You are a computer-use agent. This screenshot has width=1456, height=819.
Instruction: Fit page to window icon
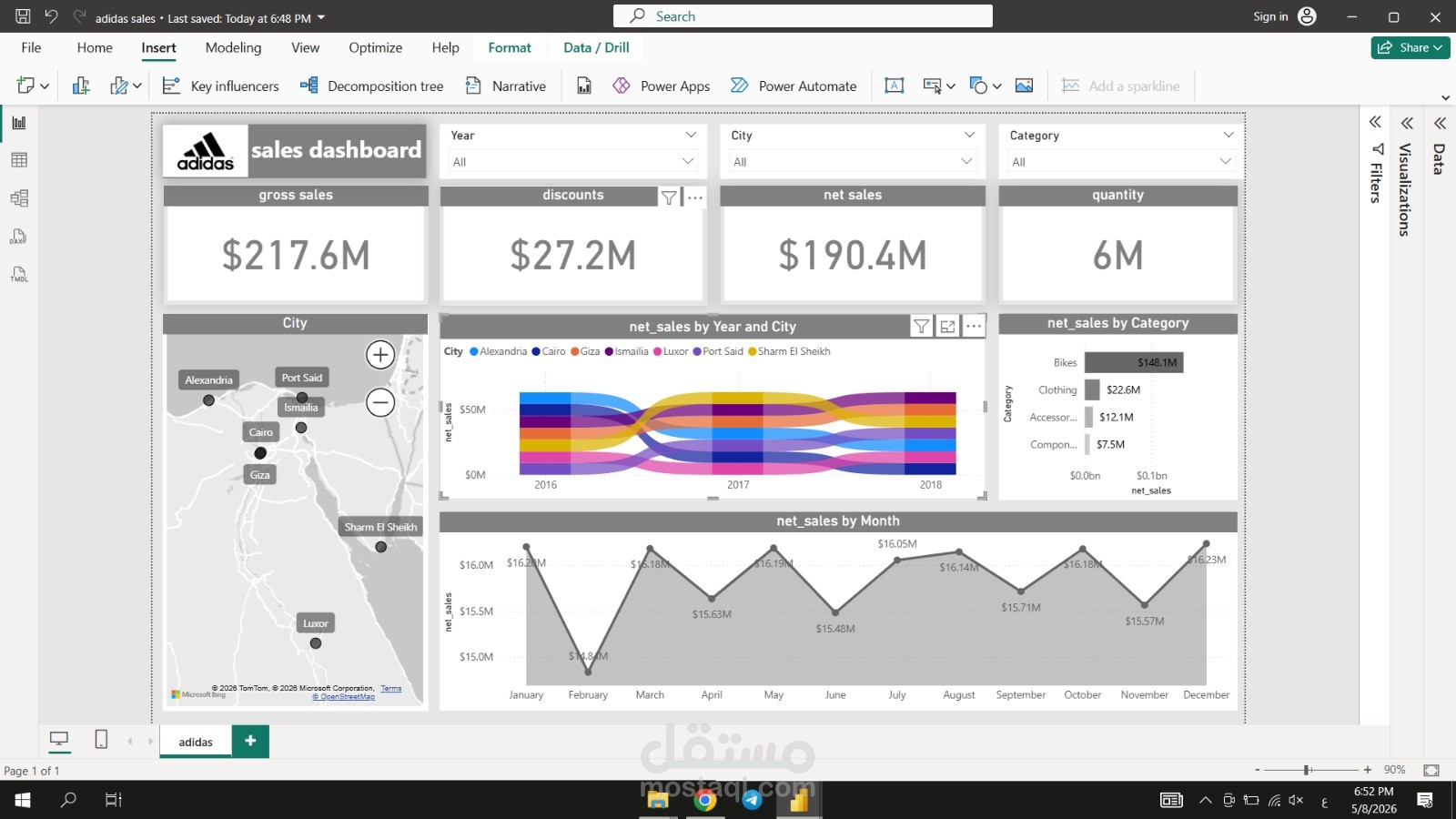click(1431, 770)
